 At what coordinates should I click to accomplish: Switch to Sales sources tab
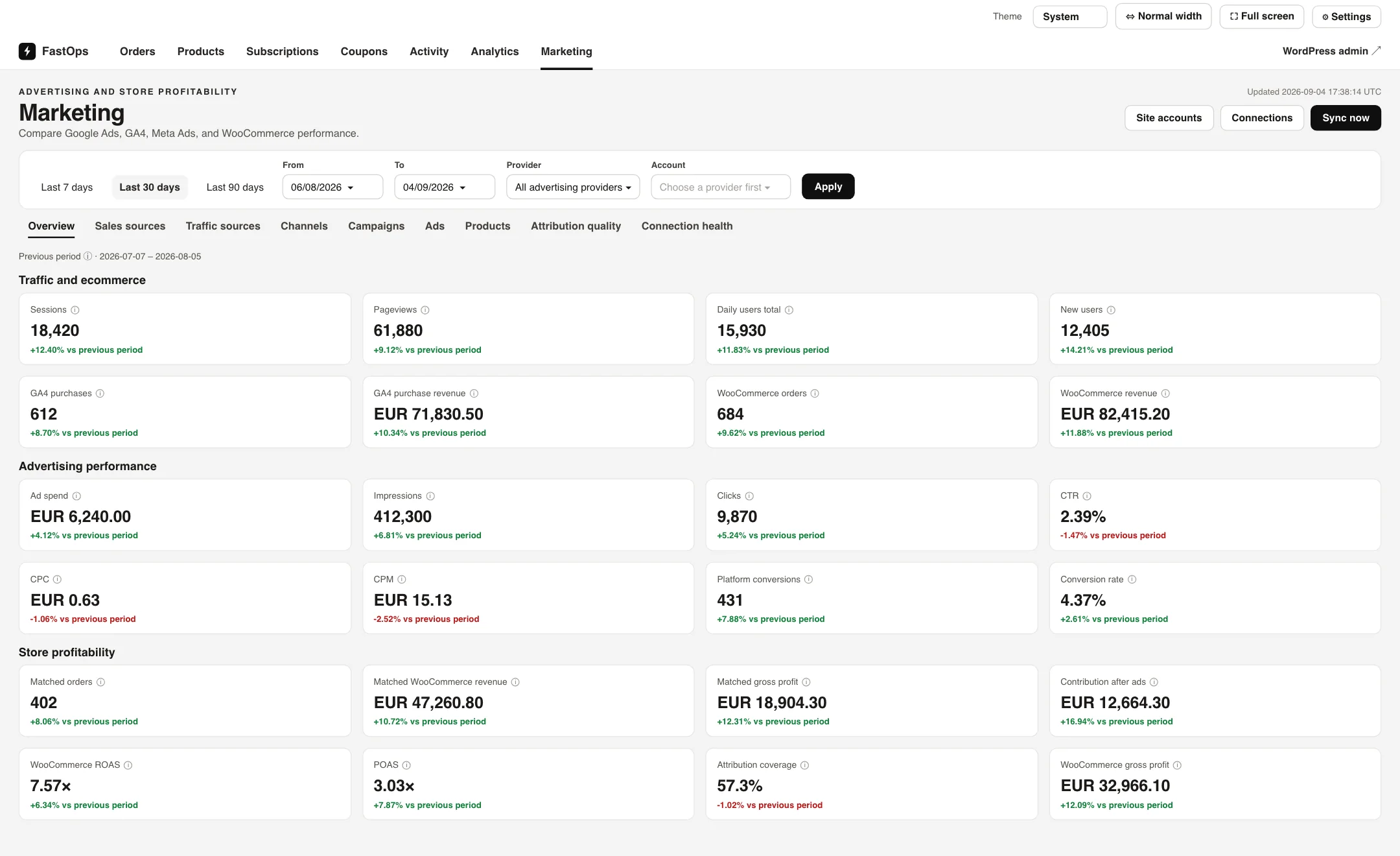[130, 226]
